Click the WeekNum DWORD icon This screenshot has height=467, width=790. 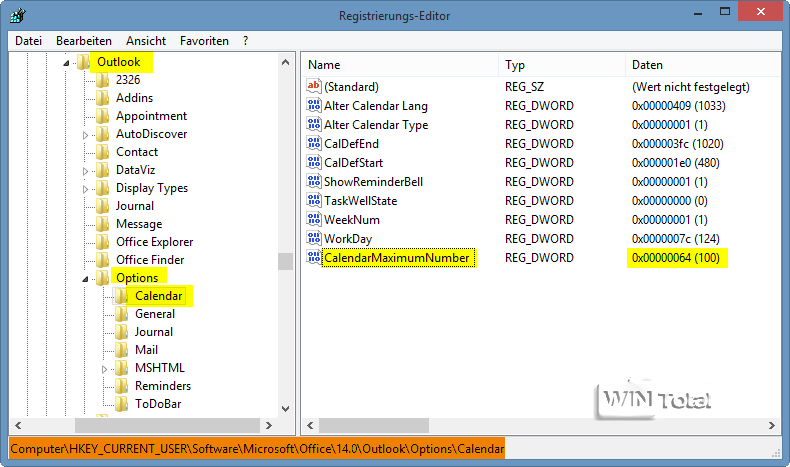314,219
